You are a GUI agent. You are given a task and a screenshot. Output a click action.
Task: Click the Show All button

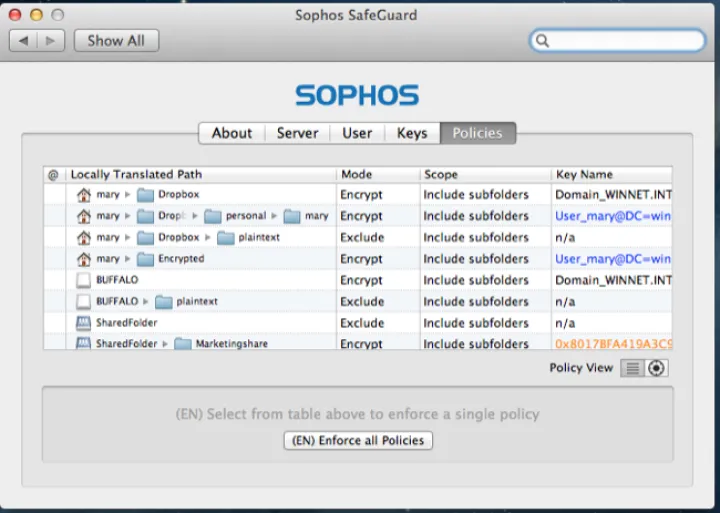coord(116,41)
